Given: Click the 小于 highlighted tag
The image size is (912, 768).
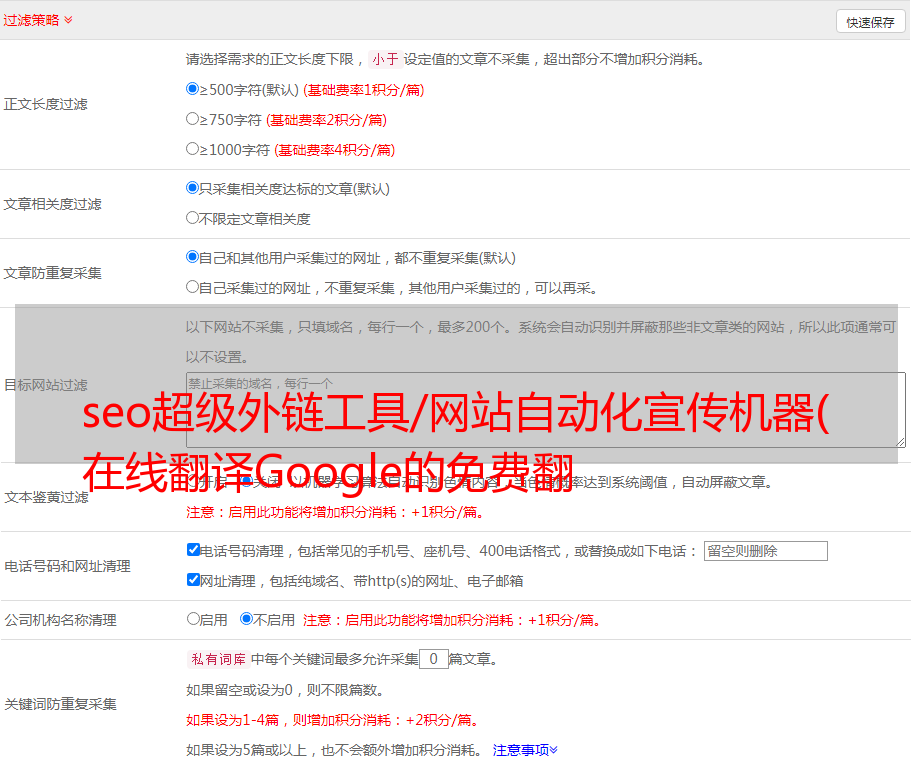Looking at the screenshot, I should pyautogui.click(x=385, y=59).
